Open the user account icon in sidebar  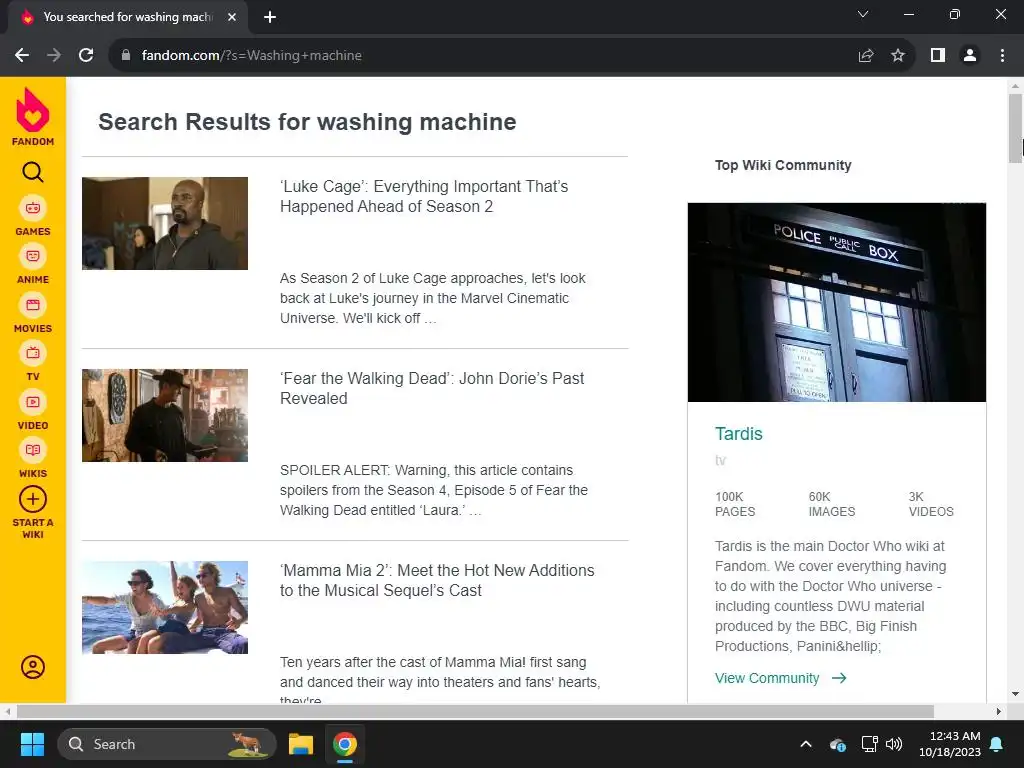coord(33,667)
